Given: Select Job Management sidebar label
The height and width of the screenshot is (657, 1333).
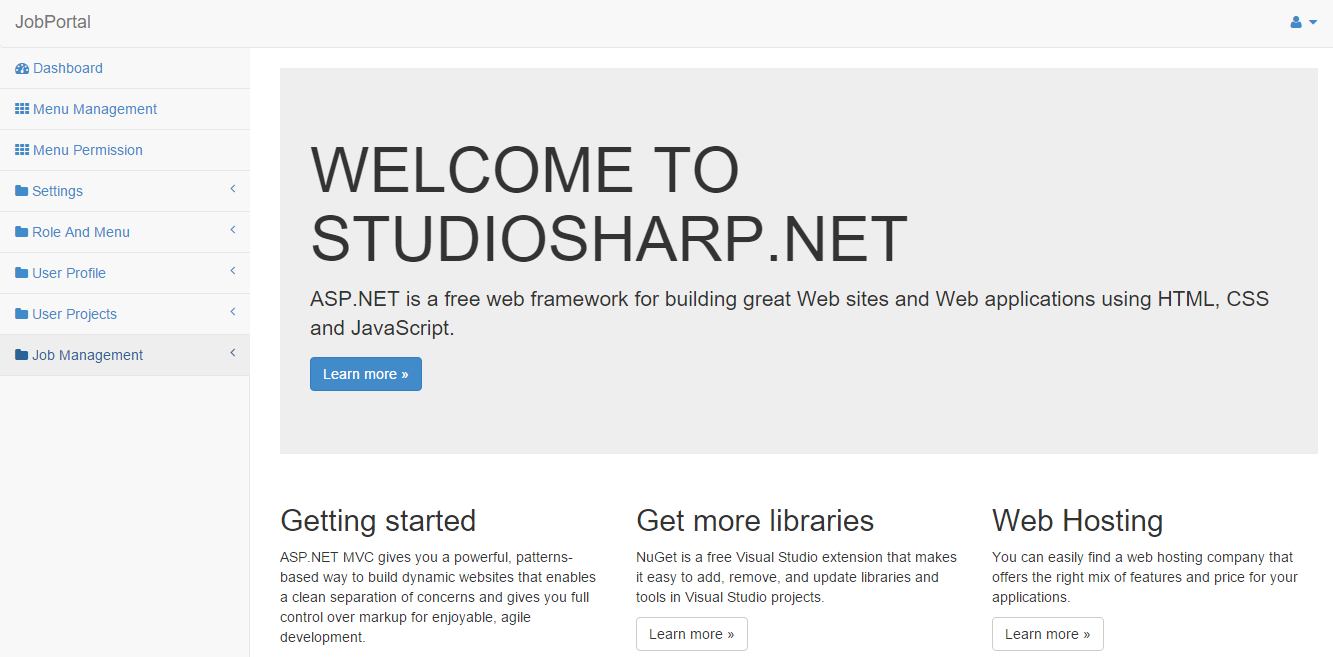Looking at the screenshot, I should point(87,355).
